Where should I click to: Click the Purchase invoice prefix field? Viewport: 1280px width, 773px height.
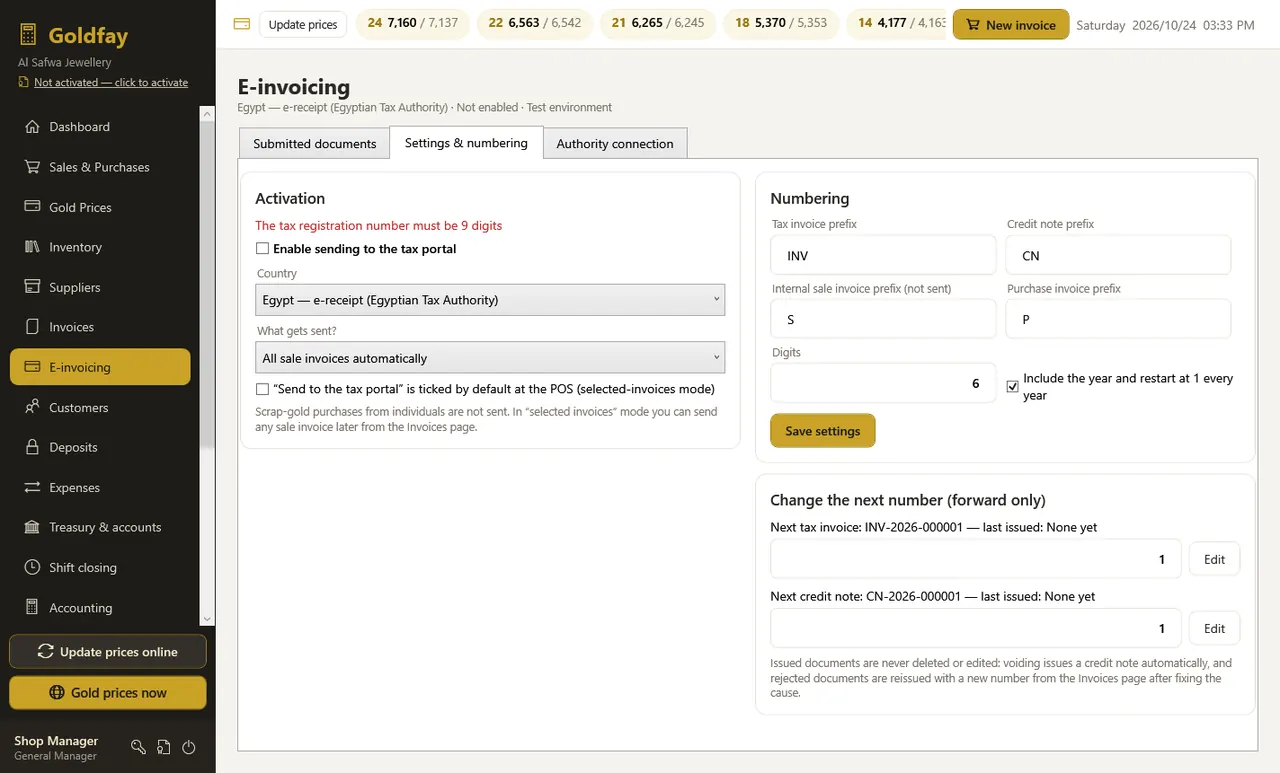(1118, 319)
